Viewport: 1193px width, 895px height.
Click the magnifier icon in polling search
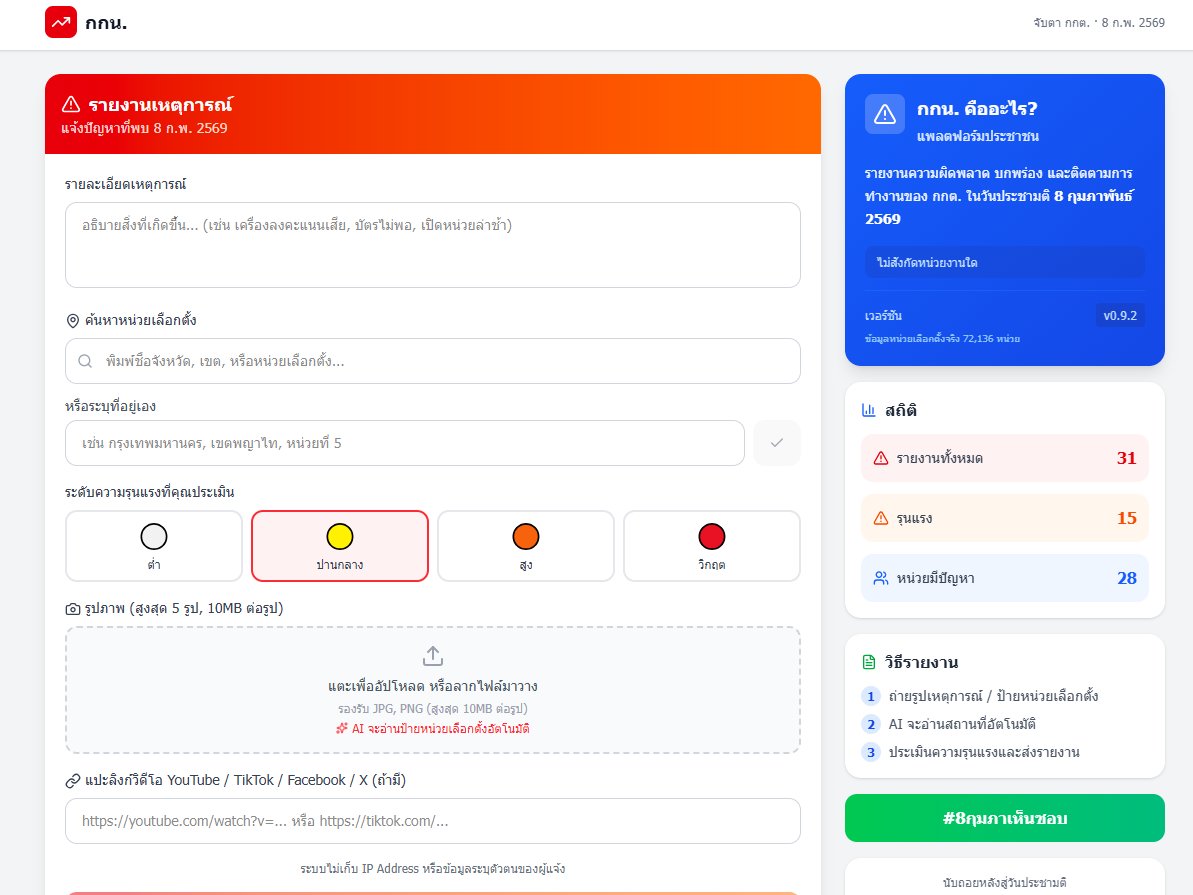[x=85, y=361]
